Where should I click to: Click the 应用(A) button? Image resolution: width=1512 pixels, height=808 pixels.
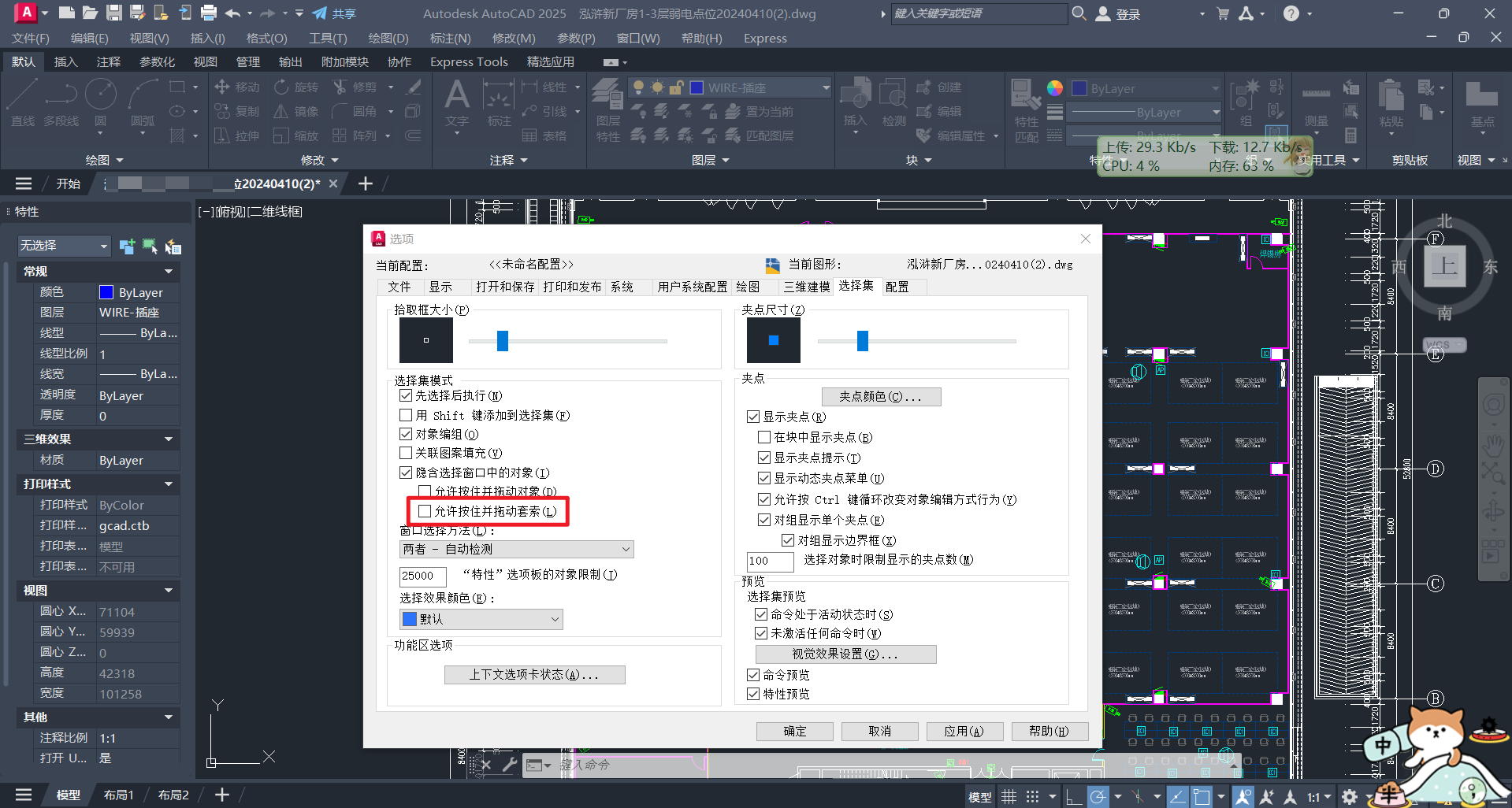pos(964,731)
